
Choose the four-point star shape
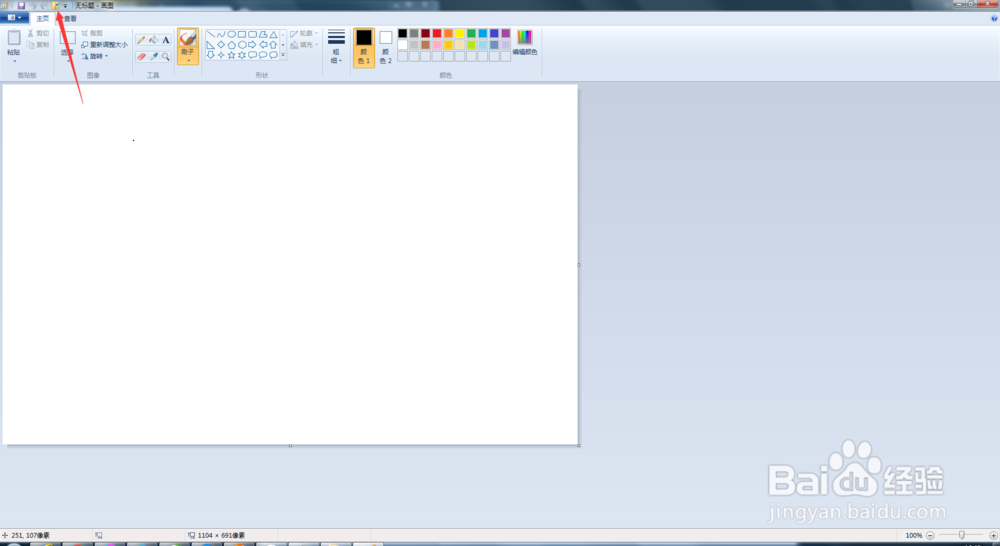(x=221, y=55)
